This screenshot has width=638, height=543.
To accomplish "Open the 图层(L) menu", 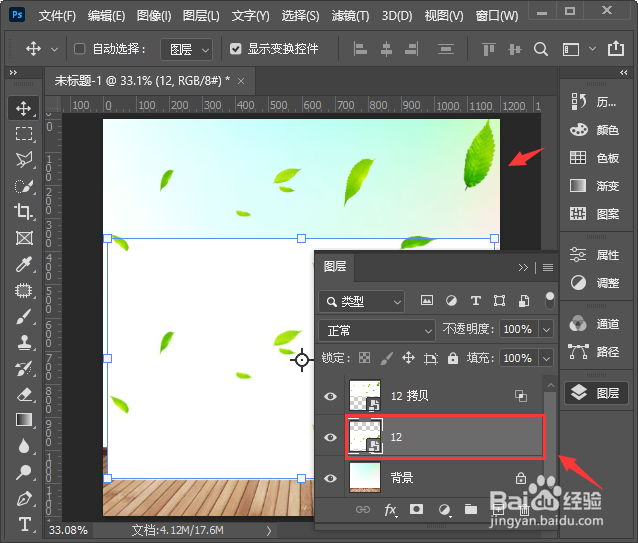I will pyautogui.click(x=201, y=16).
